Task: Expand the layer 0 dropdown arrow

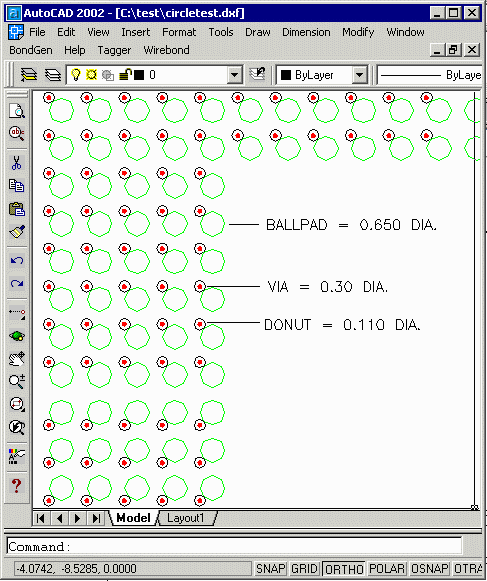Action: pyautogui.click(x=235, y=75)
